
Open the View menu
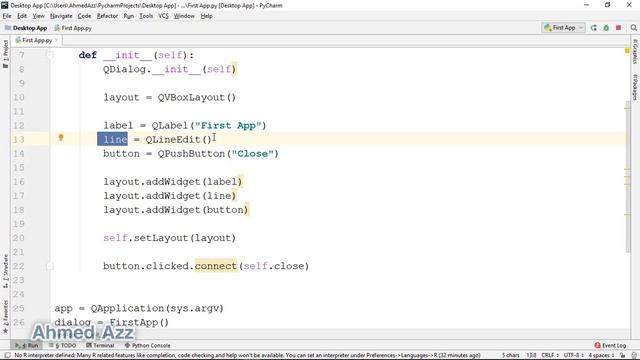click(38, 16)
